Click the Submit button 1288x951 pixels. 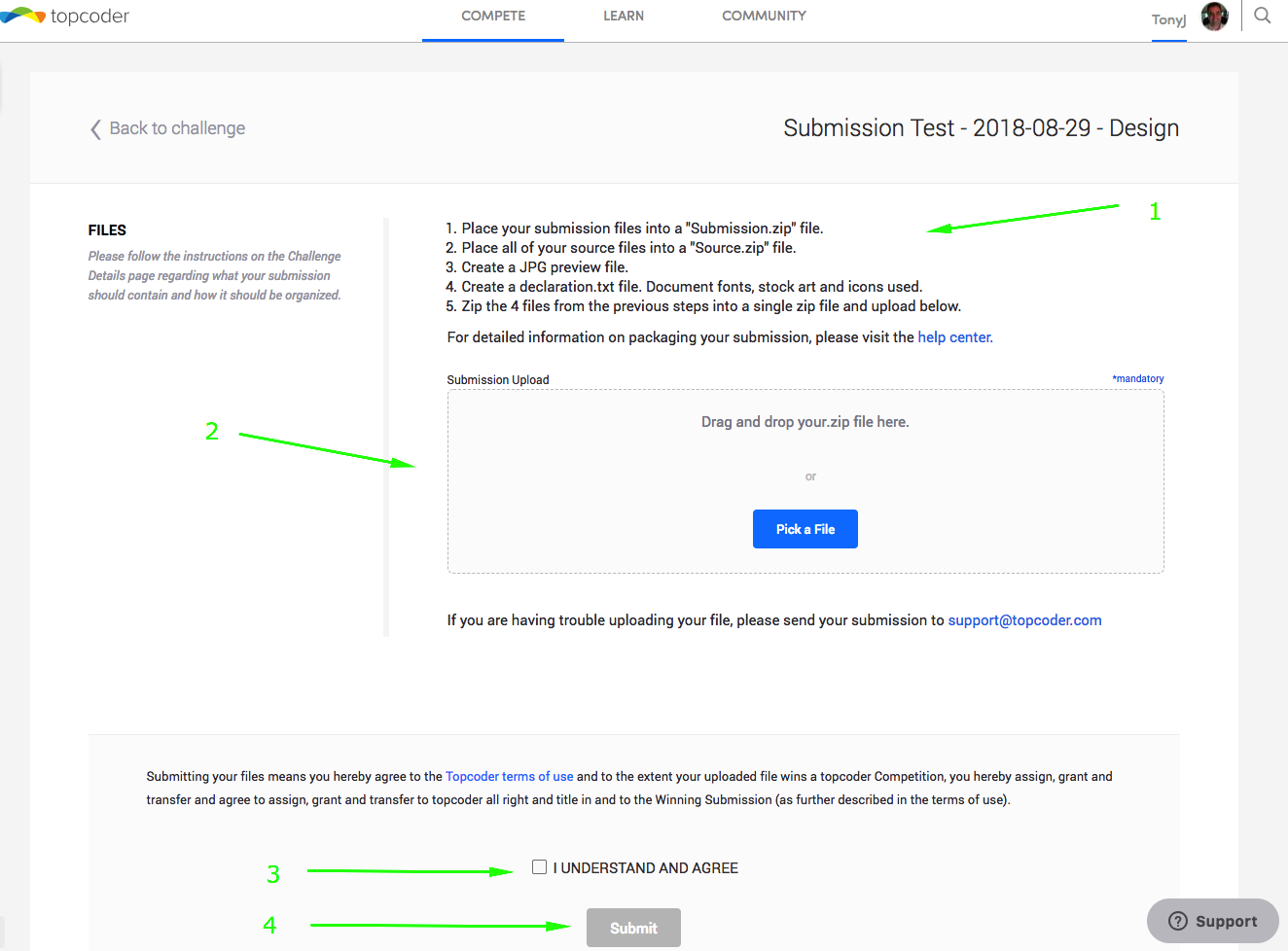click(x=633, y=928)
